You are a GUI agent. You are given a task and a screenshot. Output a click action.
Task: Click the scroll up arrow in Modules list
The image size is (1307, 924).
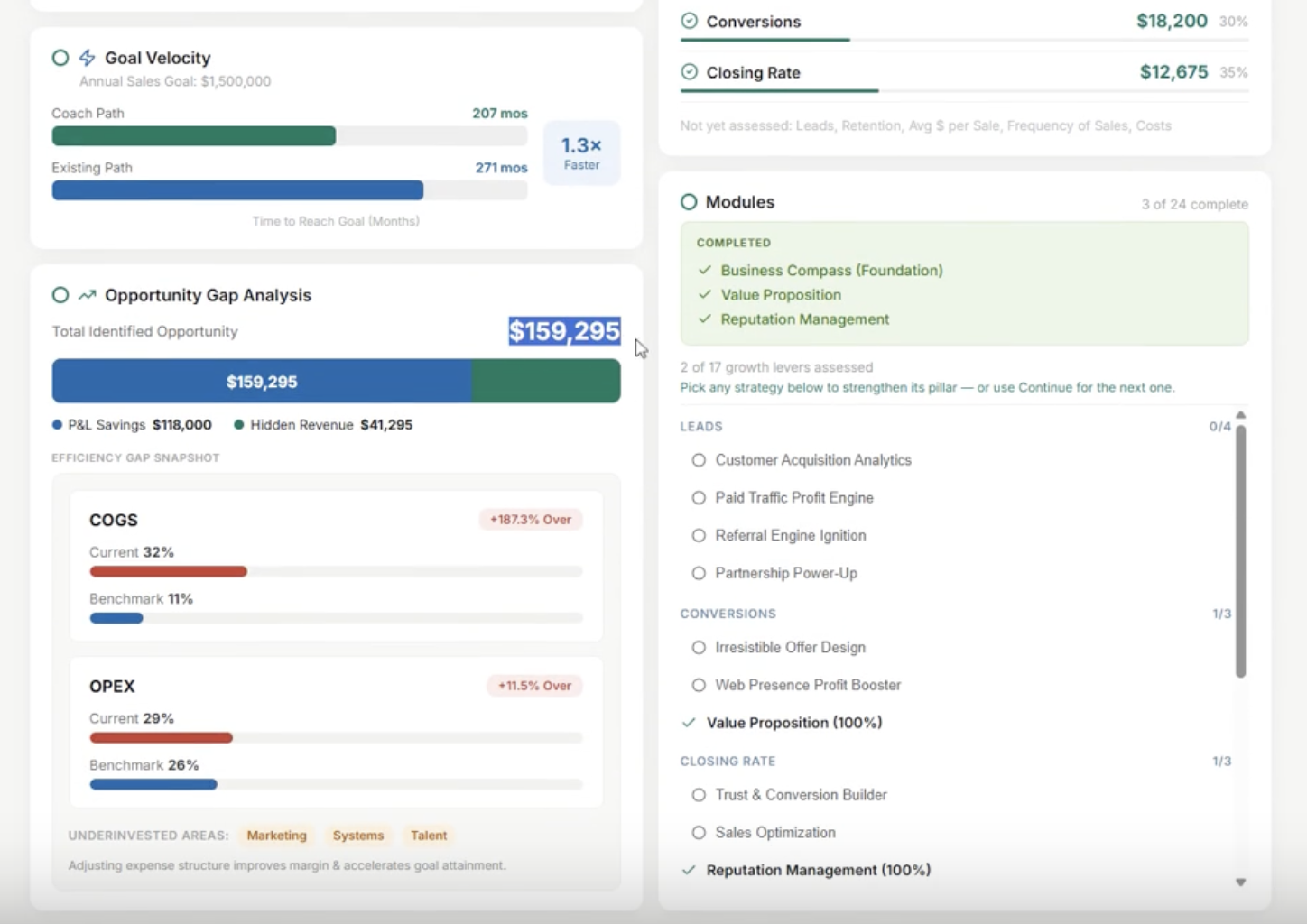click(x=1241, y=415)
